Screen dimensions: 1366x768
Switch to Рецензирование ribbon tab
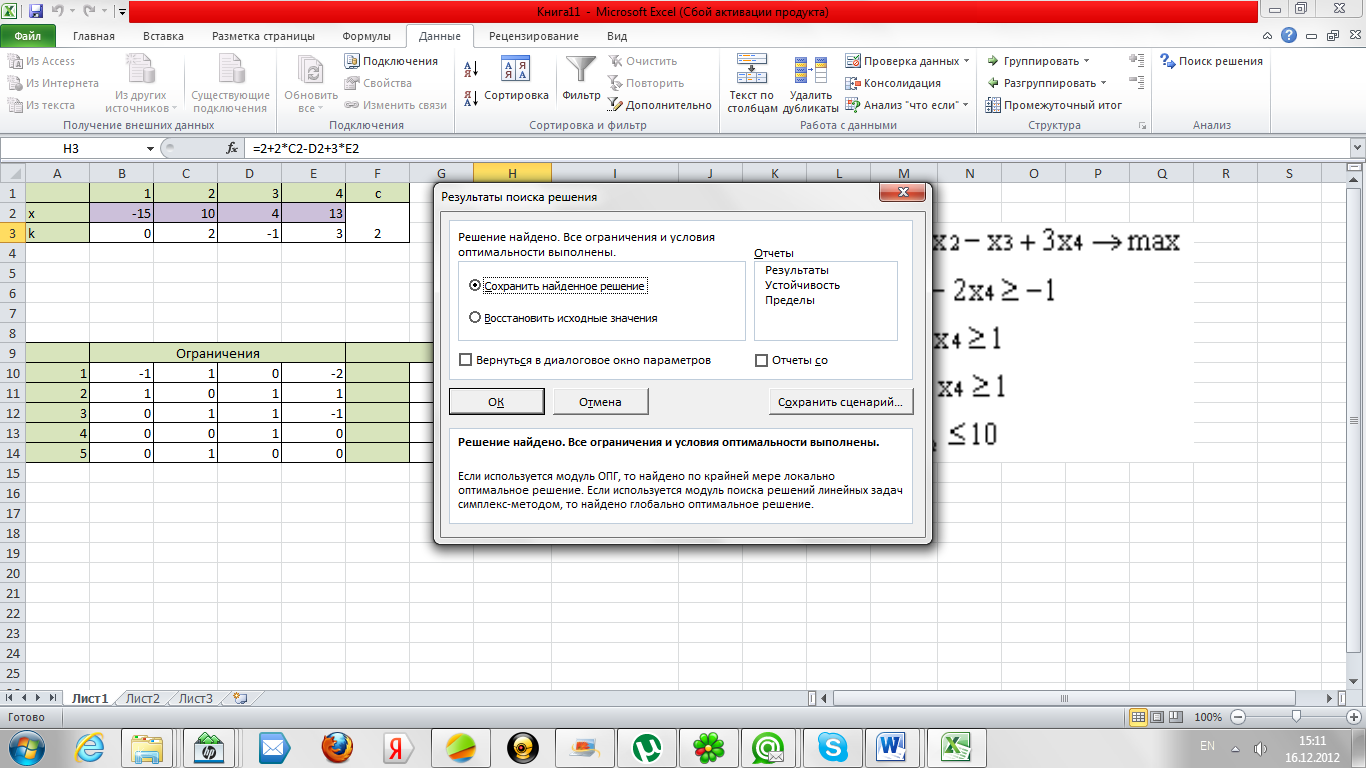click(x=534, y=36)
